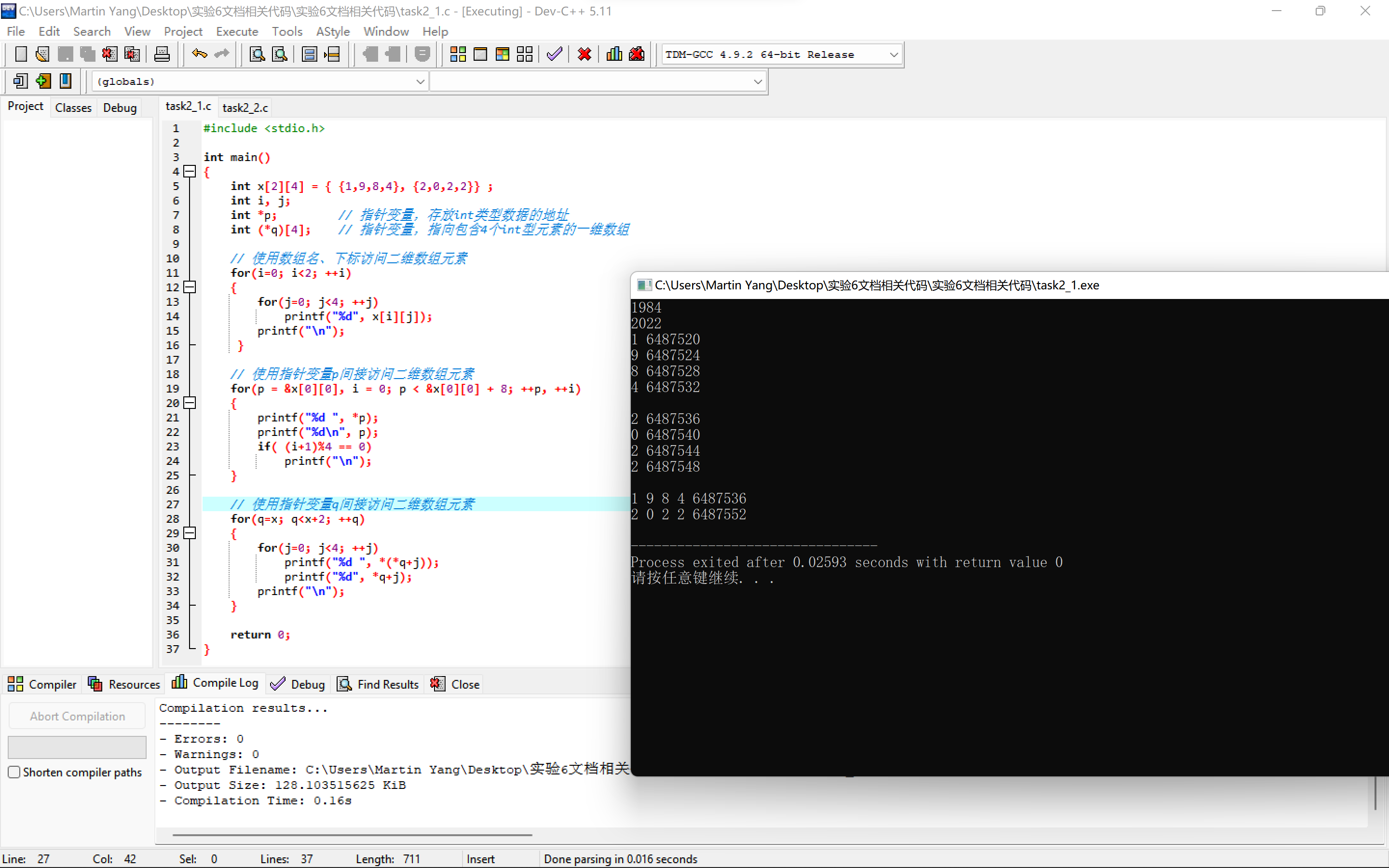The image size is (1389, 868).
Task: Expand the (globals) scope dropdown
Action: [420, 81]
